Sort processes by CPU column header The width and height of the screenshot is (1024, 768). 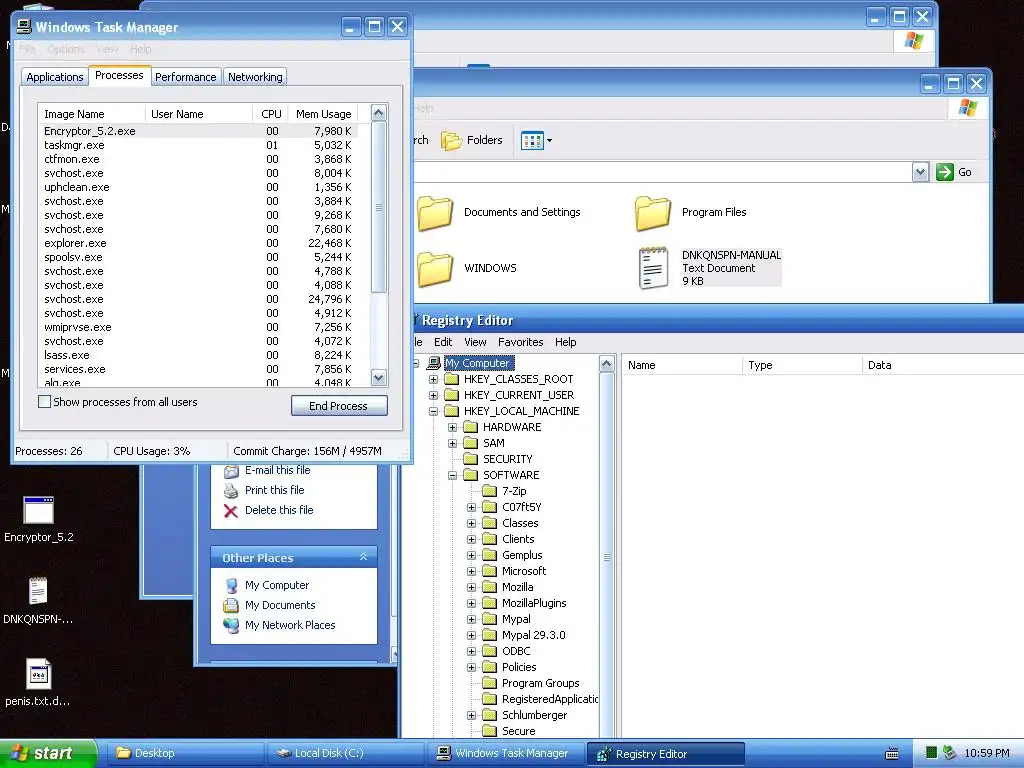pyautogui.click(x=270, y=114)
